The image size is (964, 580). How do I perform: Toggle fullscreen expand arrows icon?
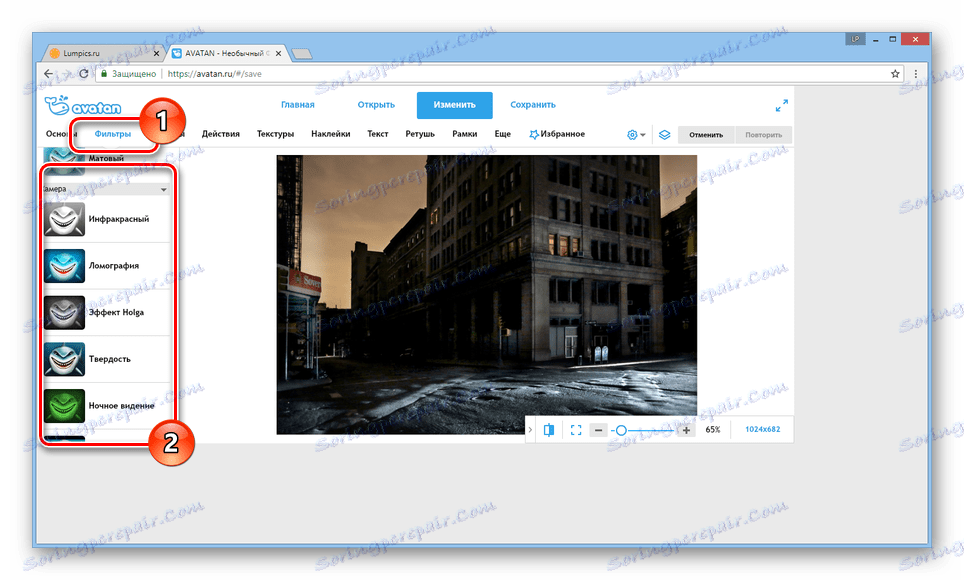781,106
